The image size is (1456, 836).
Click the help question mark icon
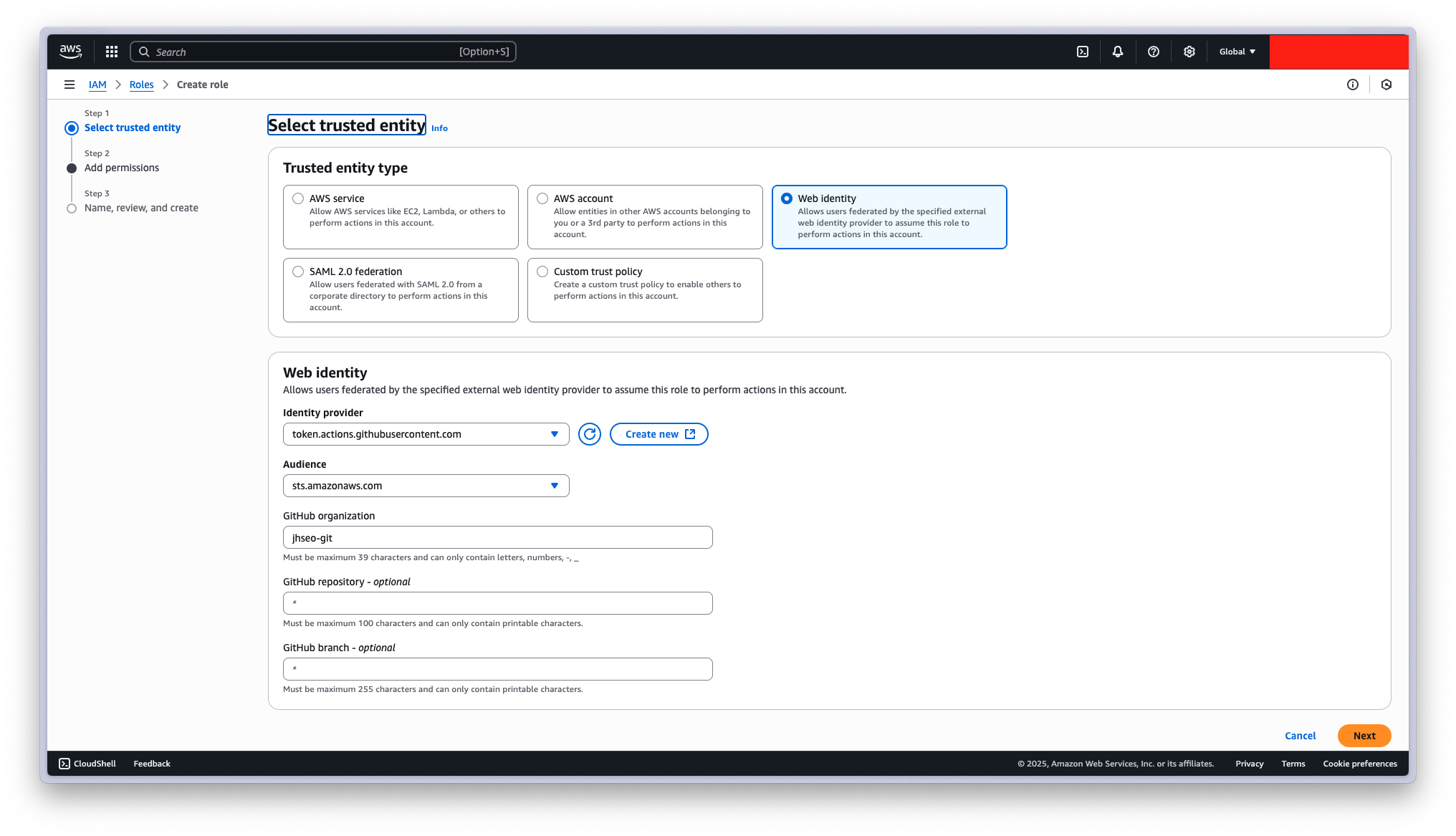[x=1154, y=52]
